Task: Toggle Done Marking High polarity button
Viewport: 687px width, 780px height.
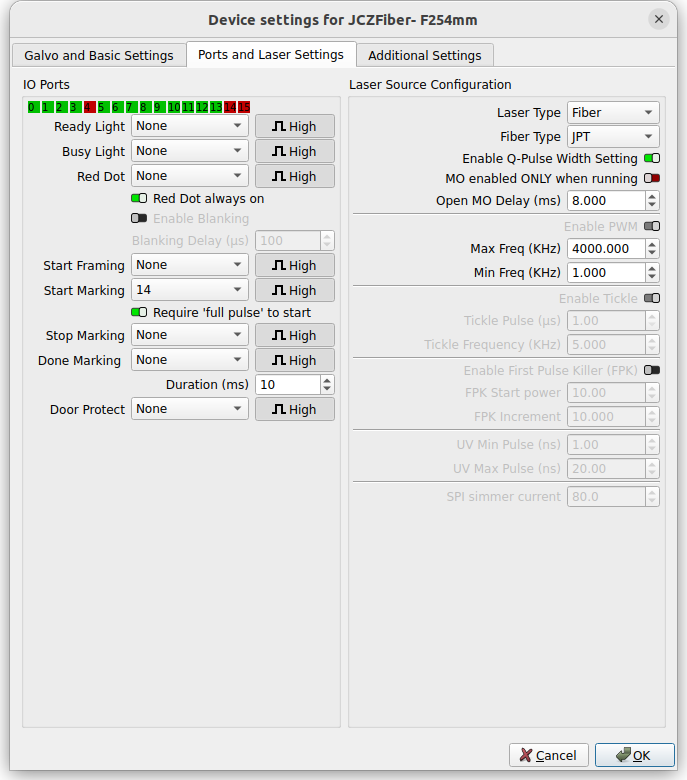Action: click(x=294, y=360)
